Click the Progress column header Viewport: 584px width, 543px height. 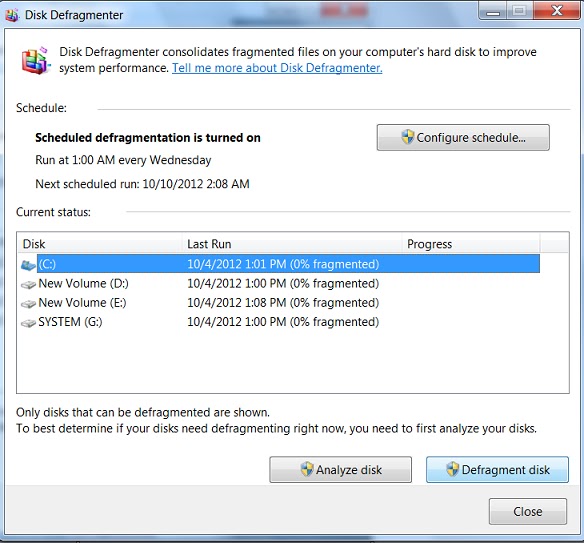point(471,244)
